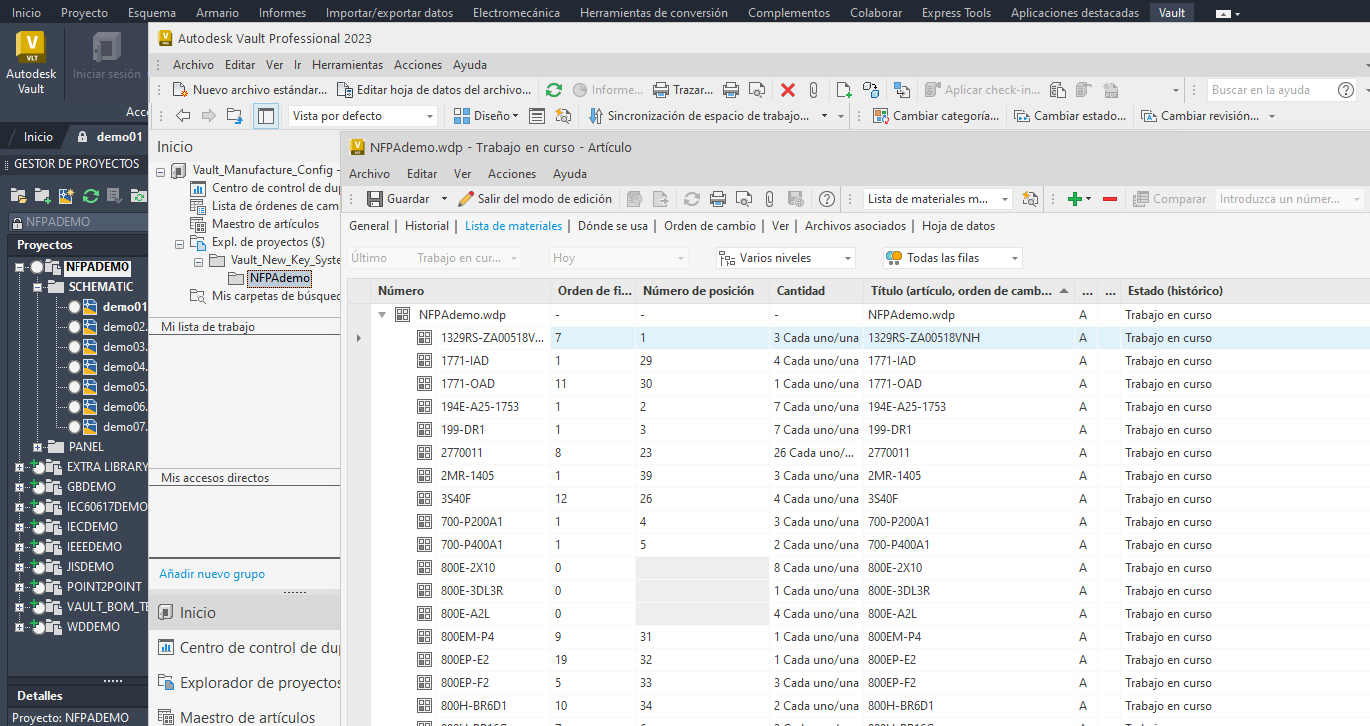The height and width of the screenshot is (726, 1370).
Task: Toggle the status circle beside demo07 drawing
Action: tap(74, 427)
